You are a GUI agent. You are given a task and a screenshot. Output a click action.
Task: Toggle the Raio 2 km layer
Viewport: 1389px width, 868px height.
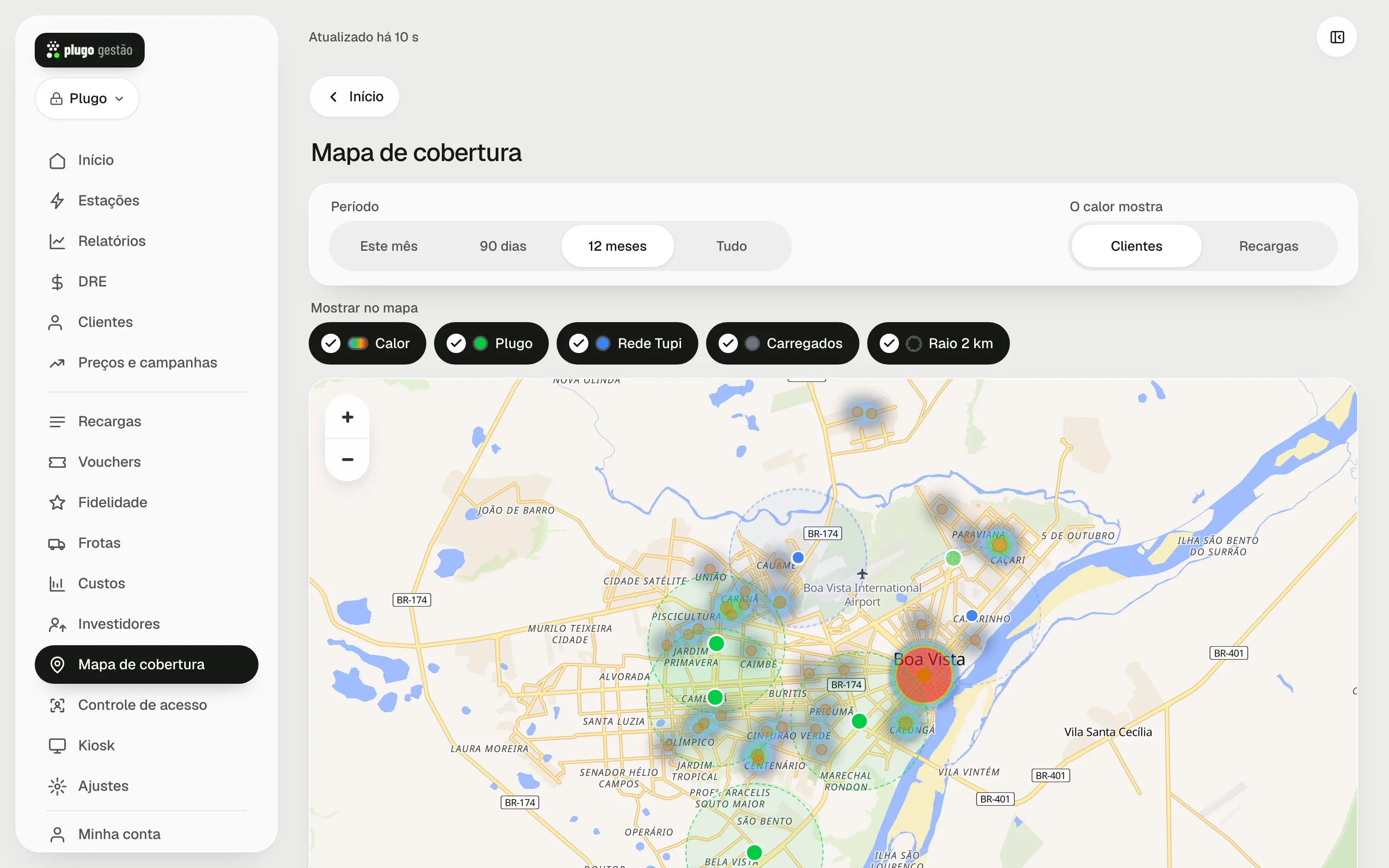(x=938, y=343)
